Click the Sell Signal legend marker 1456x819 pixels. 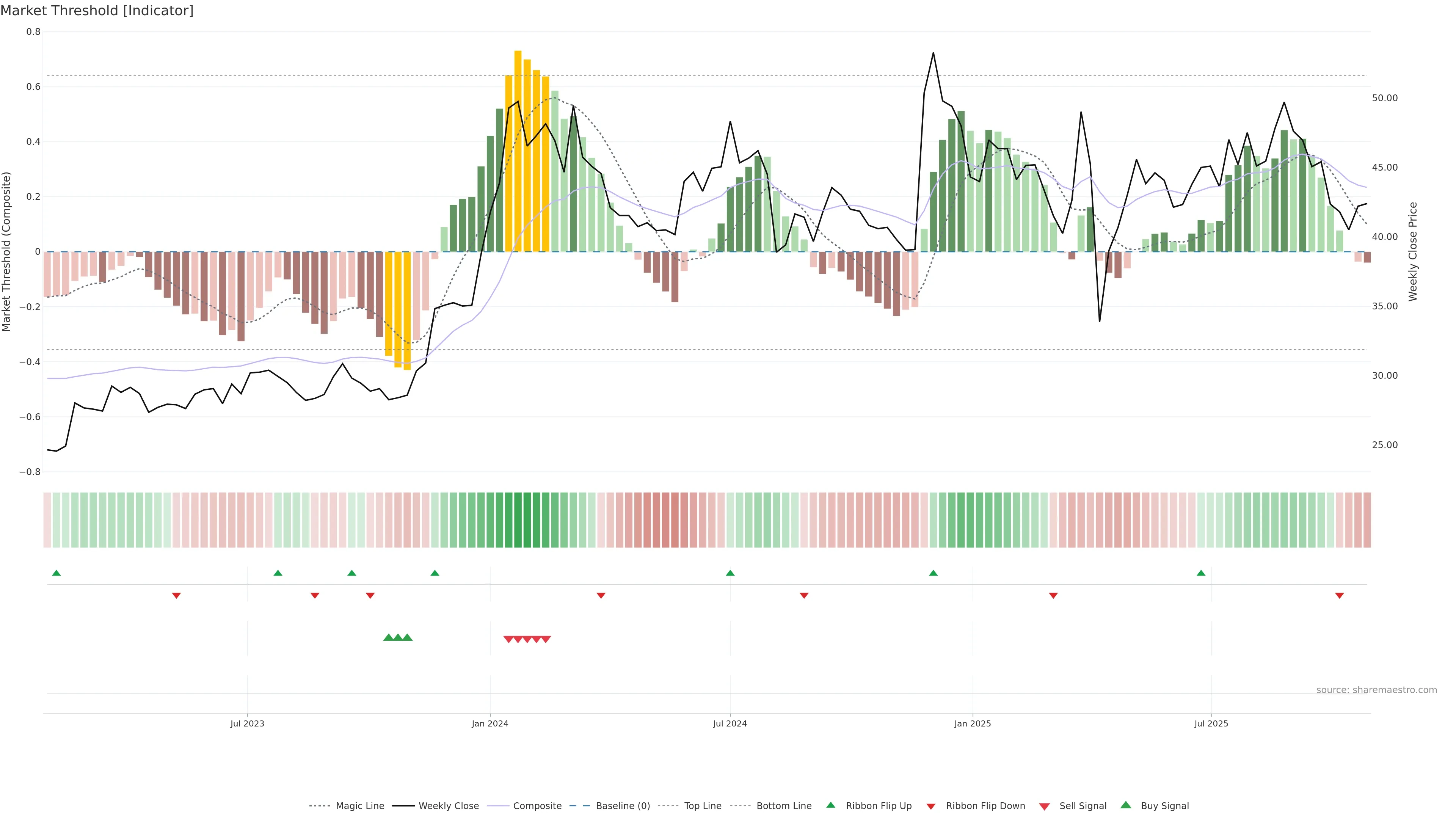pyautogui.click(x=1045, y=806)
